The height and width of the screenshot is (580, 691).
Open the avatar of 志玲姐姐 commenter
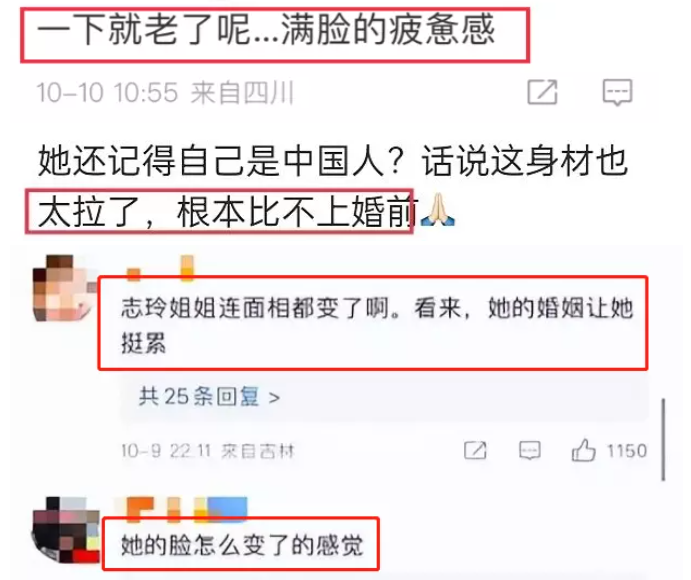65,288
